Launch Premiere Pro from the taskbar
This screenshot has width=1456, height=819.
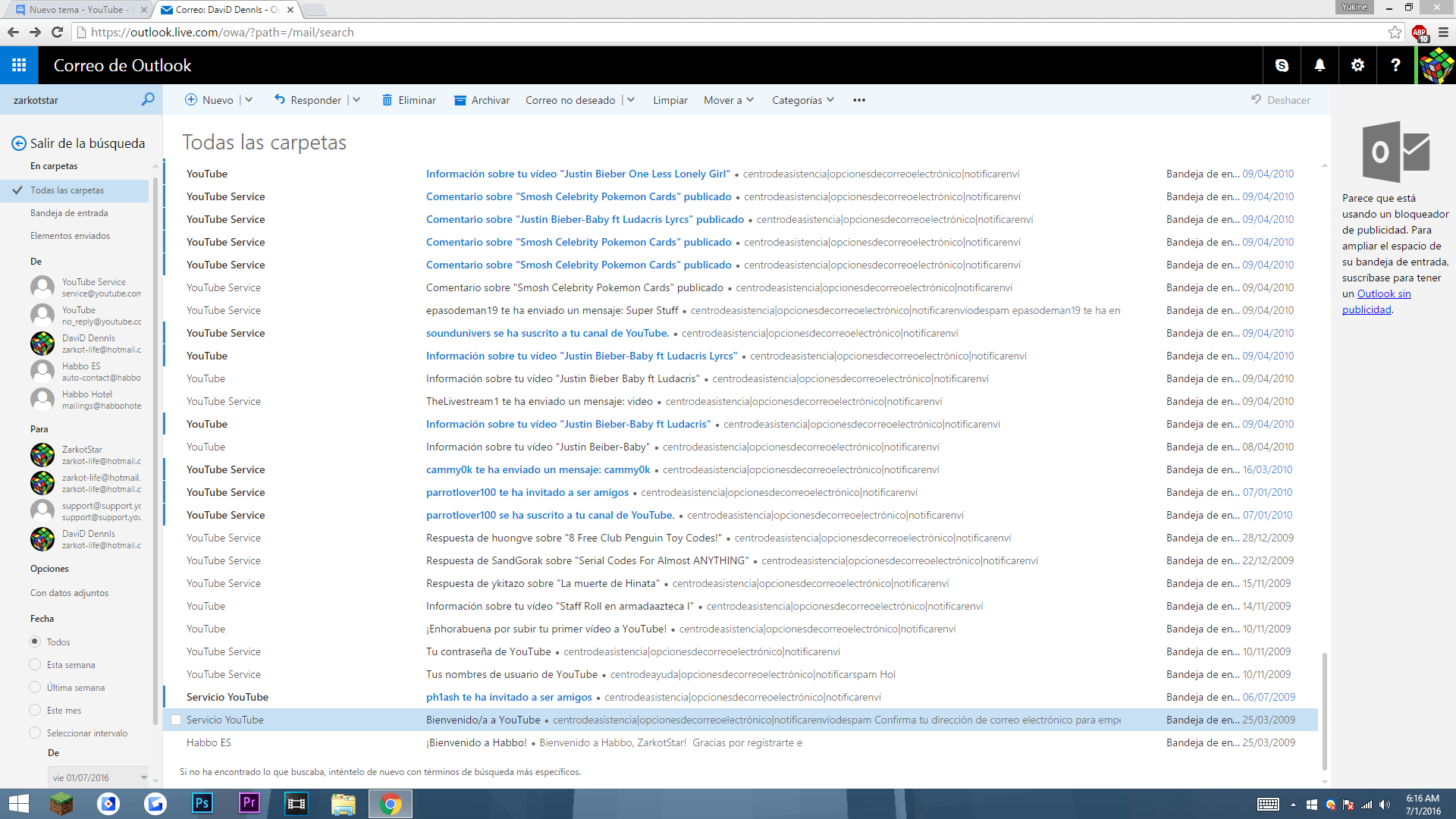(x=249, y=804)
